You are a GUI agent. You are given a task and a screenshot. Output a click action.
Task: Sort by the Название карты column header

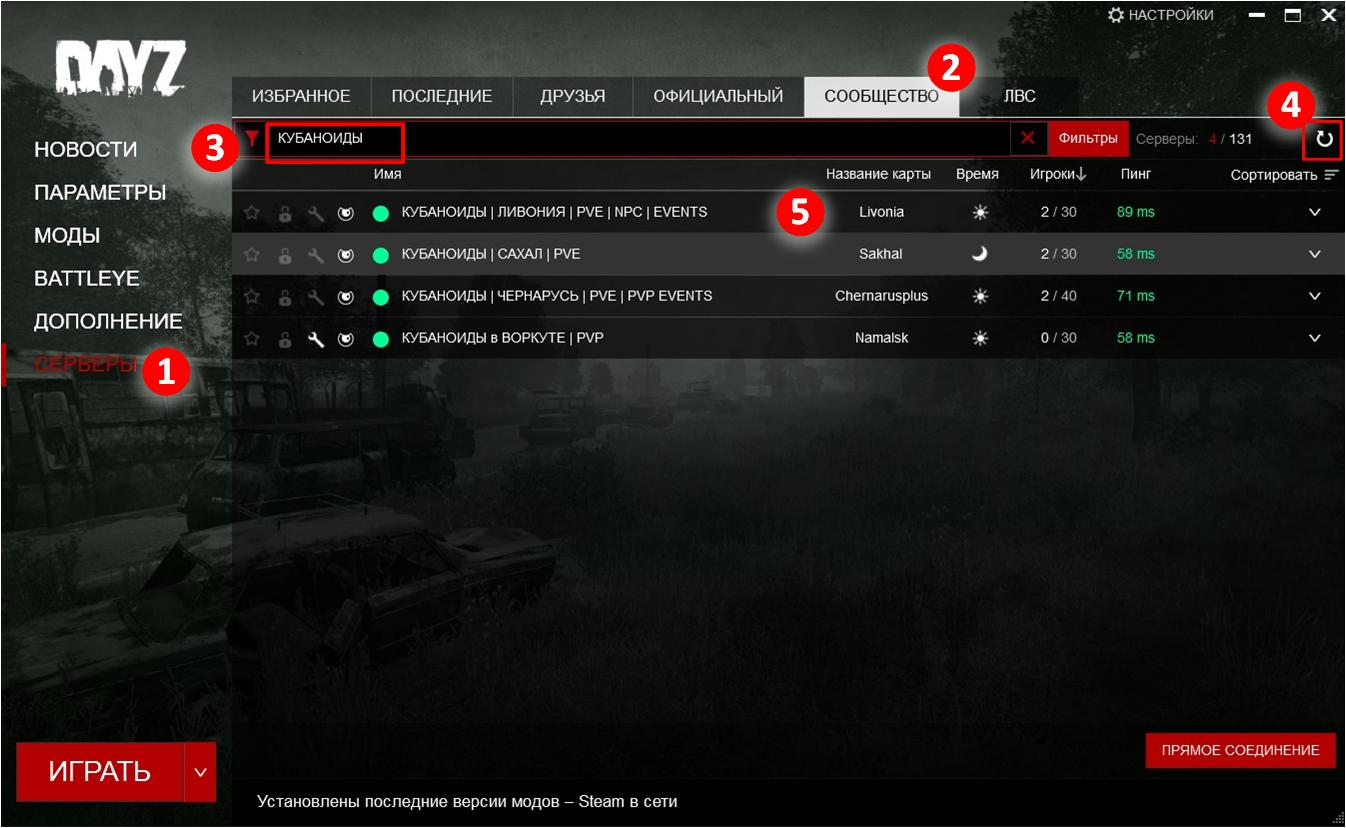[x=878, y=174]
